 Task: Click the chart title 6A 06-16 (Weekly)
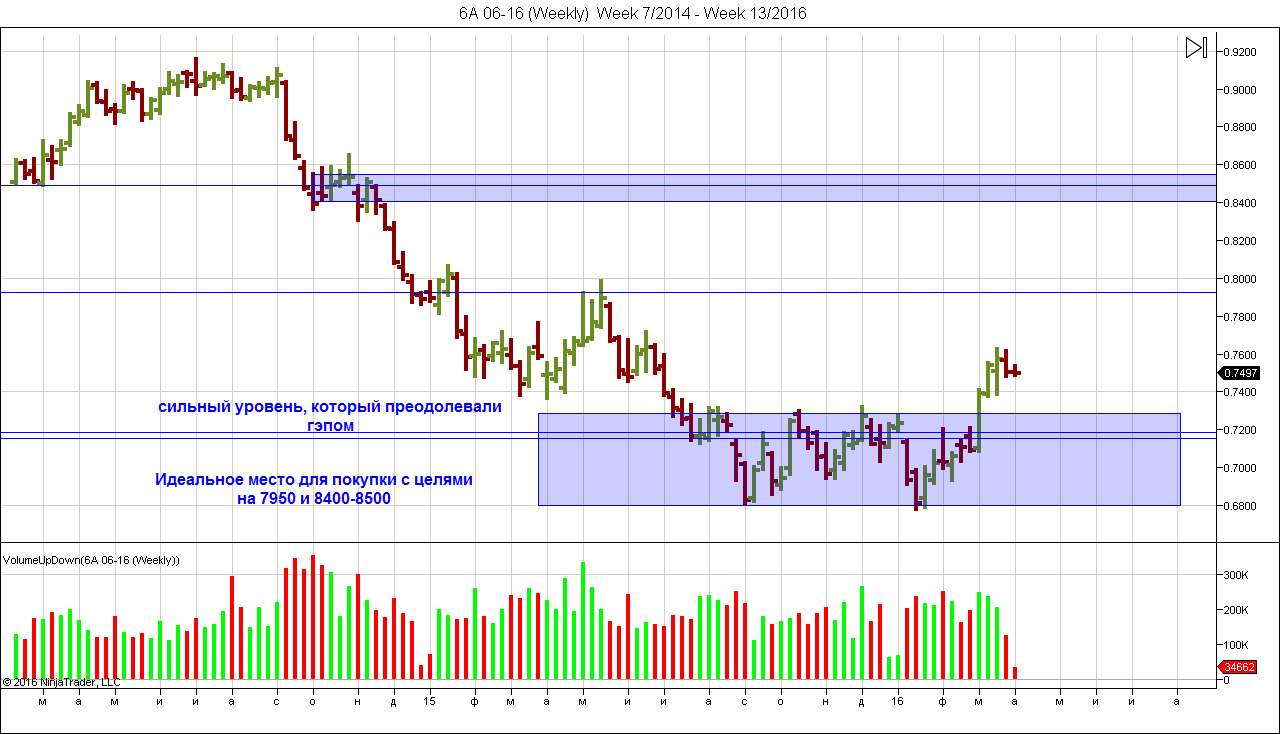click(632, 13)
